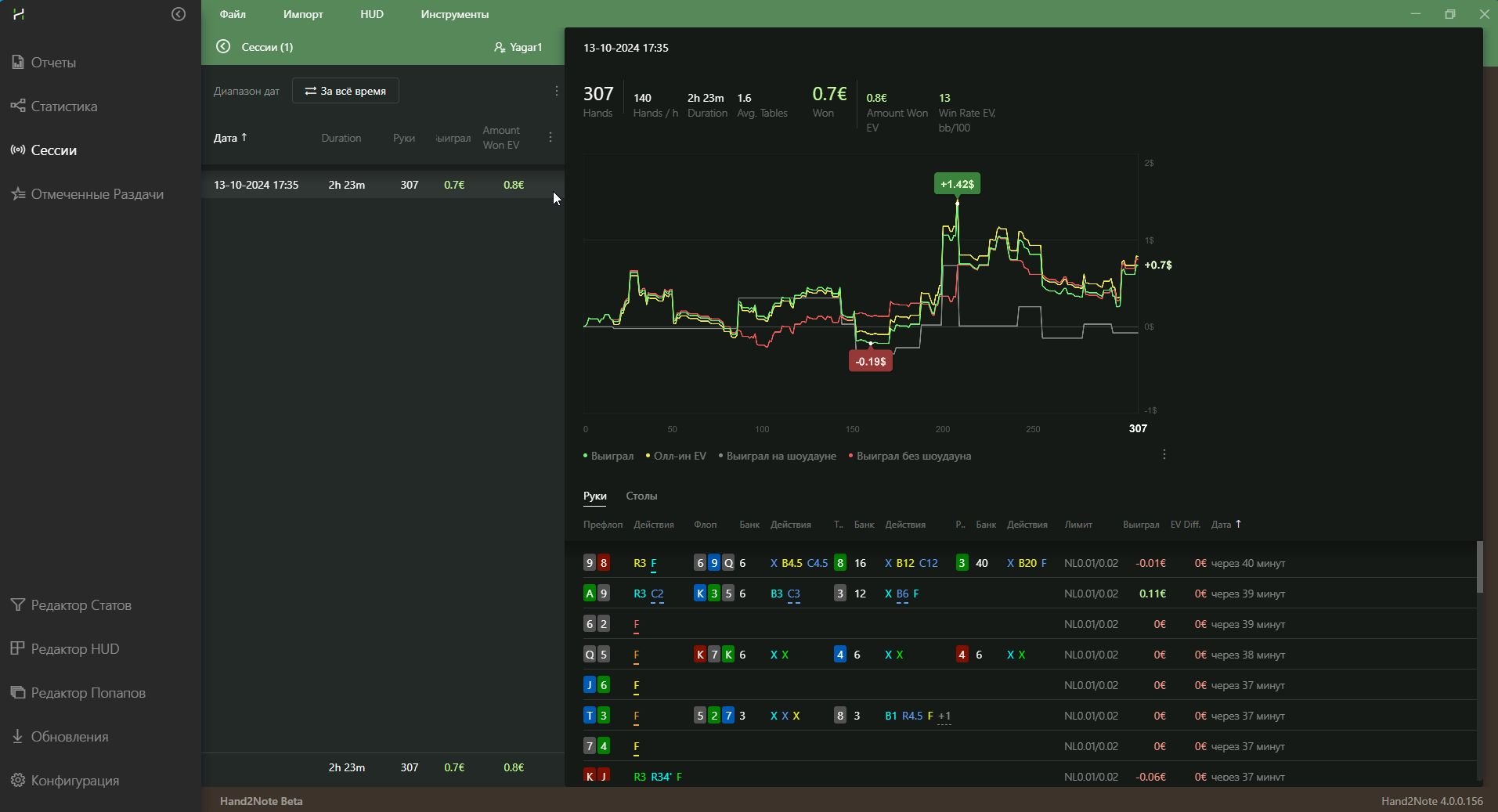Restore down the Hand2Note window
The width and height of the screenshot is (1498, 812).
pyautogui.click(x=1450, y=14)
